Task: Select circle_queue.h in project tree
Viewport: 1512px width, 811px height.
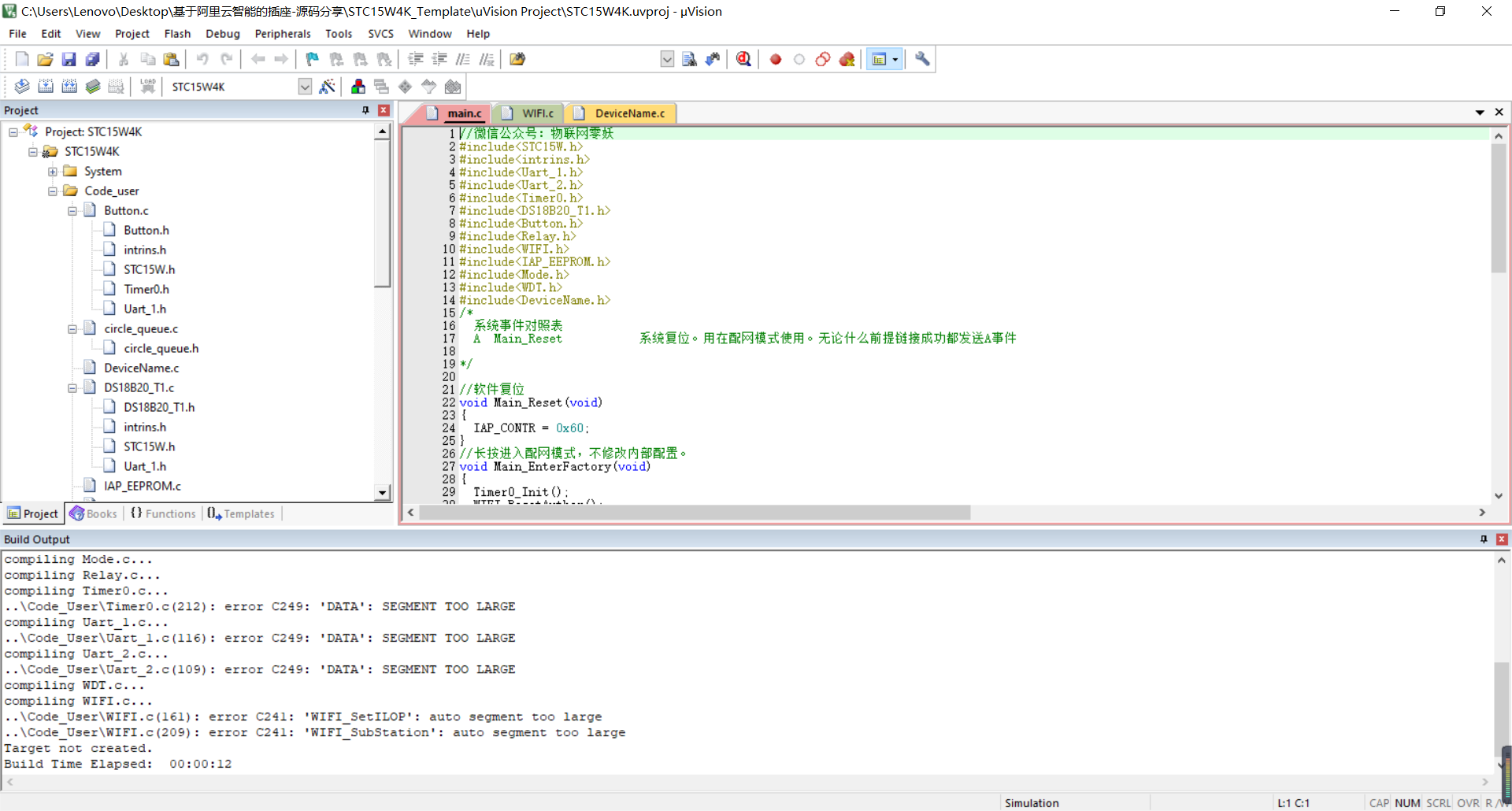Action: pos(161,348)
